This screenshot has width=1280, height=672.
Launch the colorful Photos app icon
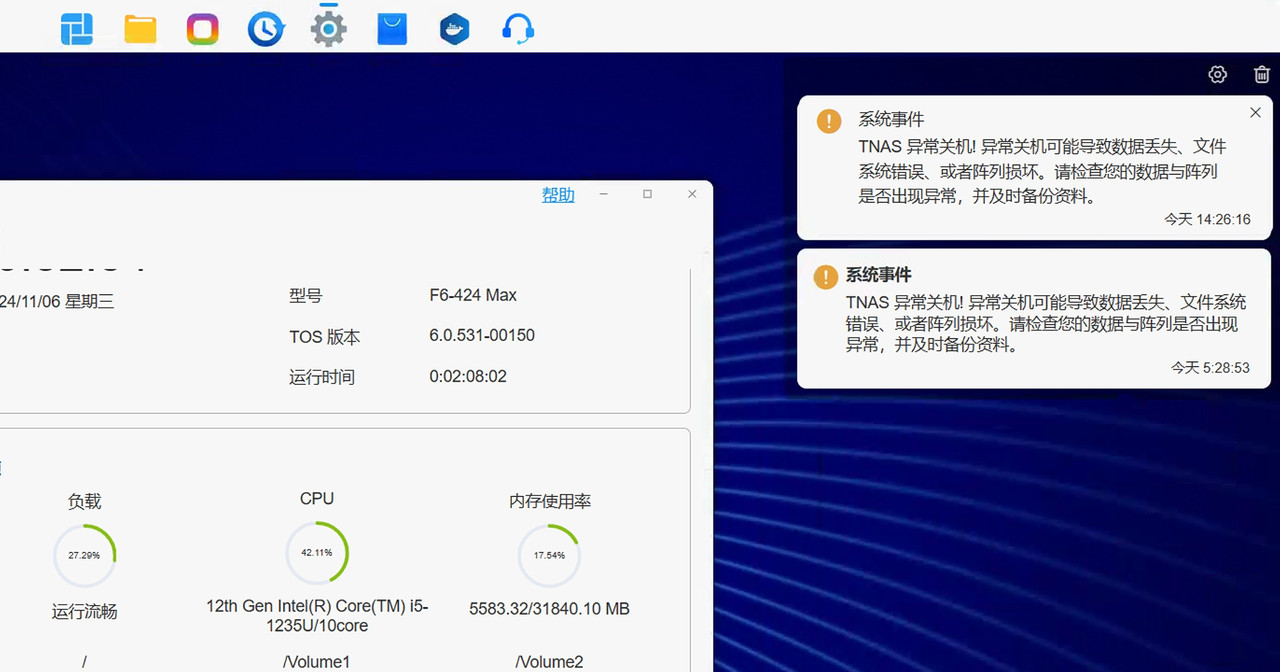203,29
